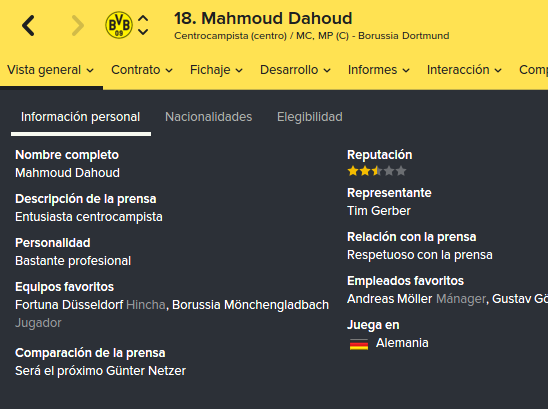Click the German flag icon
The image size is (548, 409).
point(359,344)
